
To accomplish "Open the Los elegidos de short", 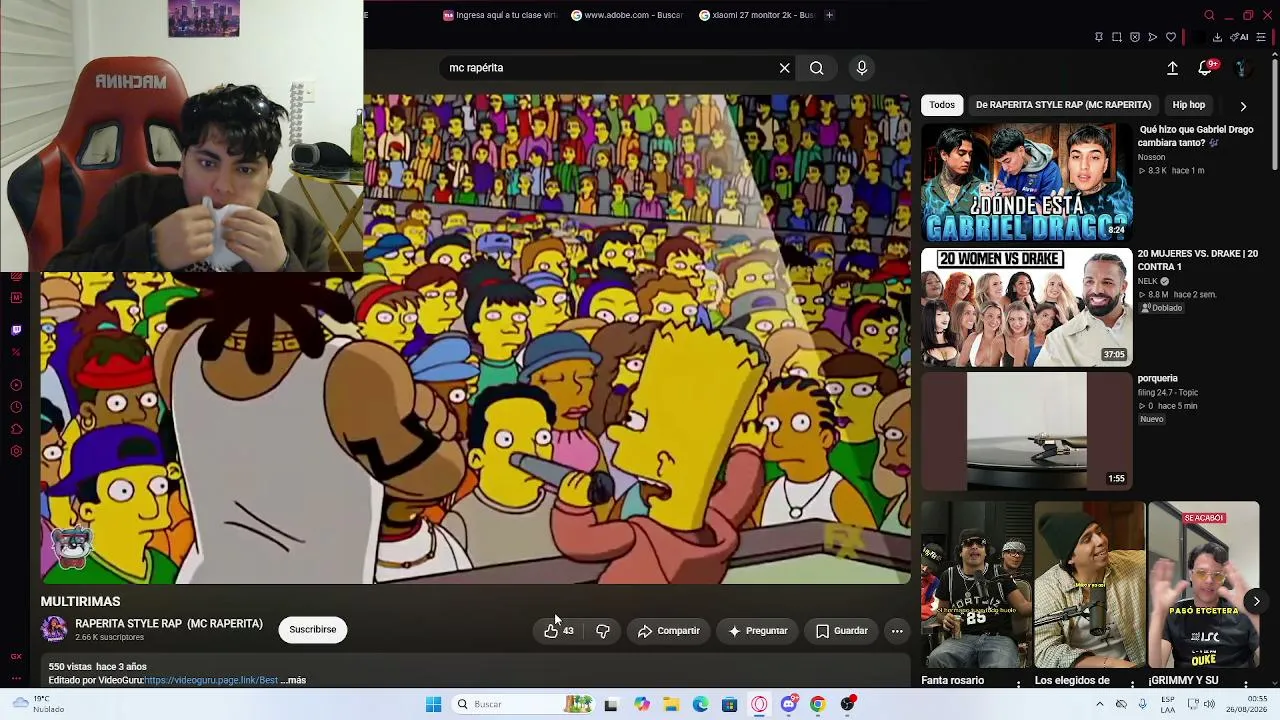I will tap(1089, 585).
